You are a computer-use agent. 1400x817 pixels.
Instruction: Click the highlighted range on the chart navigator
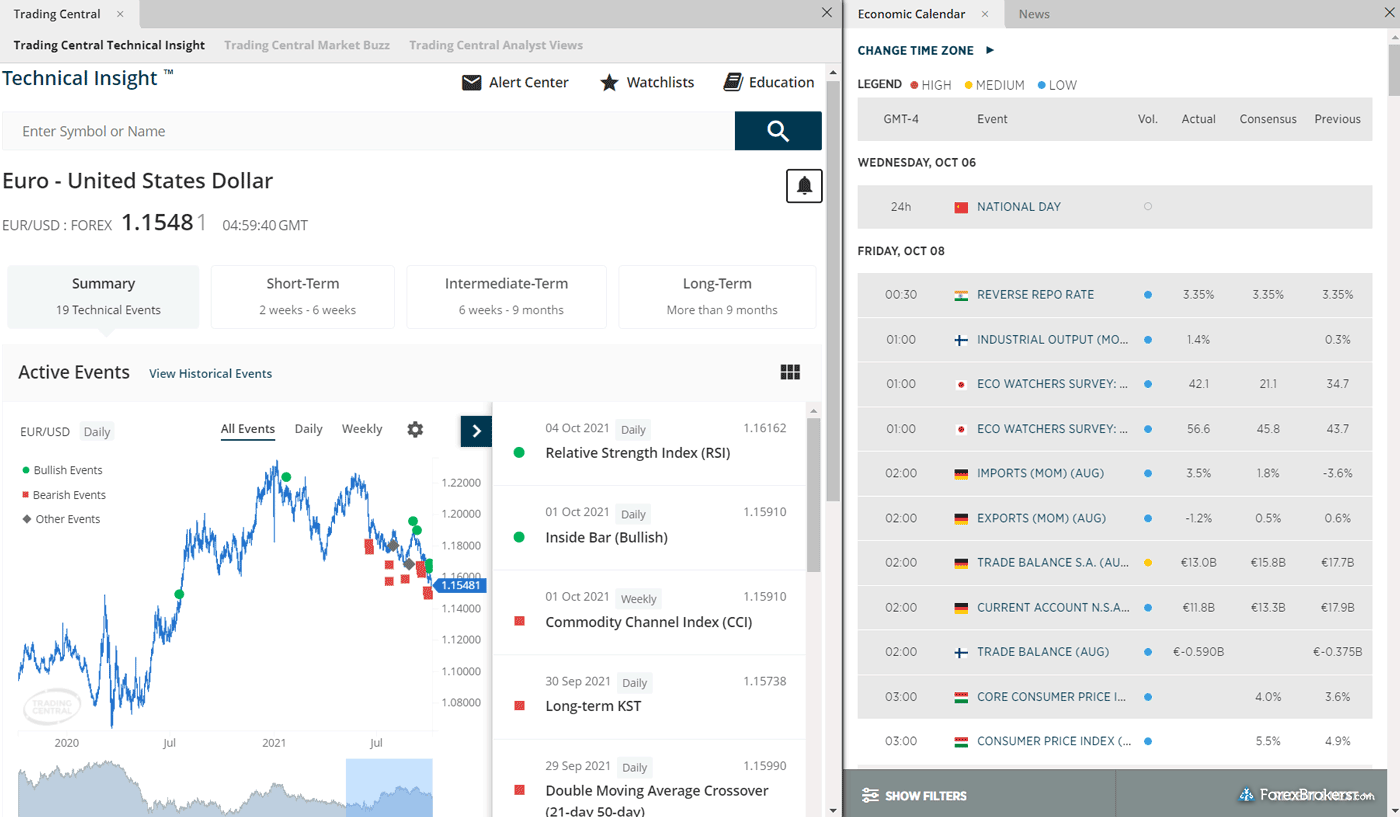[390, 790]
